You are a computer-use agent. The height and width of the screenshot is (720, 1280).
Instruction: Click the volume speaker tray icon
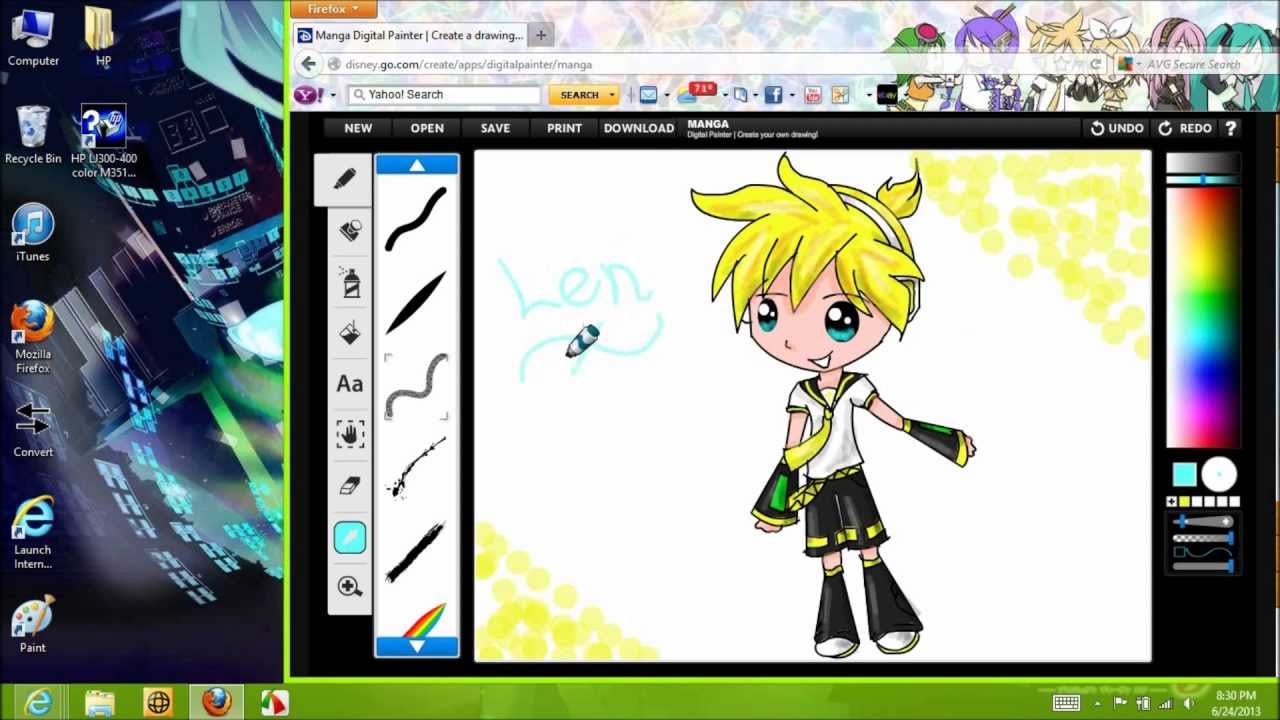click(1189, 703)
